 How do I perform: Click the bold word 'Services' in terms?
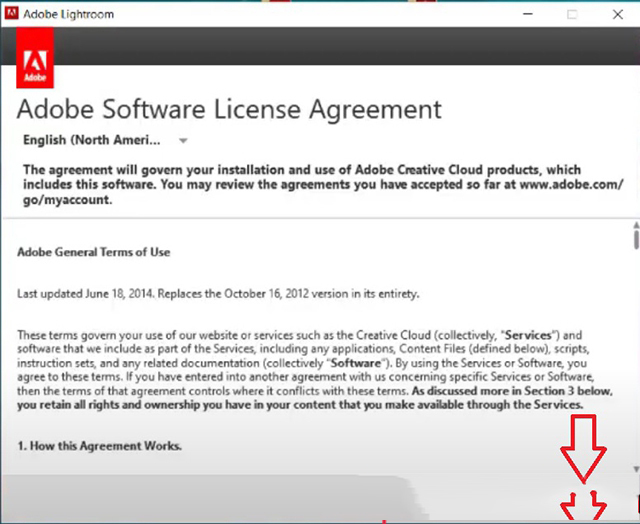click(x=528, y=335)
